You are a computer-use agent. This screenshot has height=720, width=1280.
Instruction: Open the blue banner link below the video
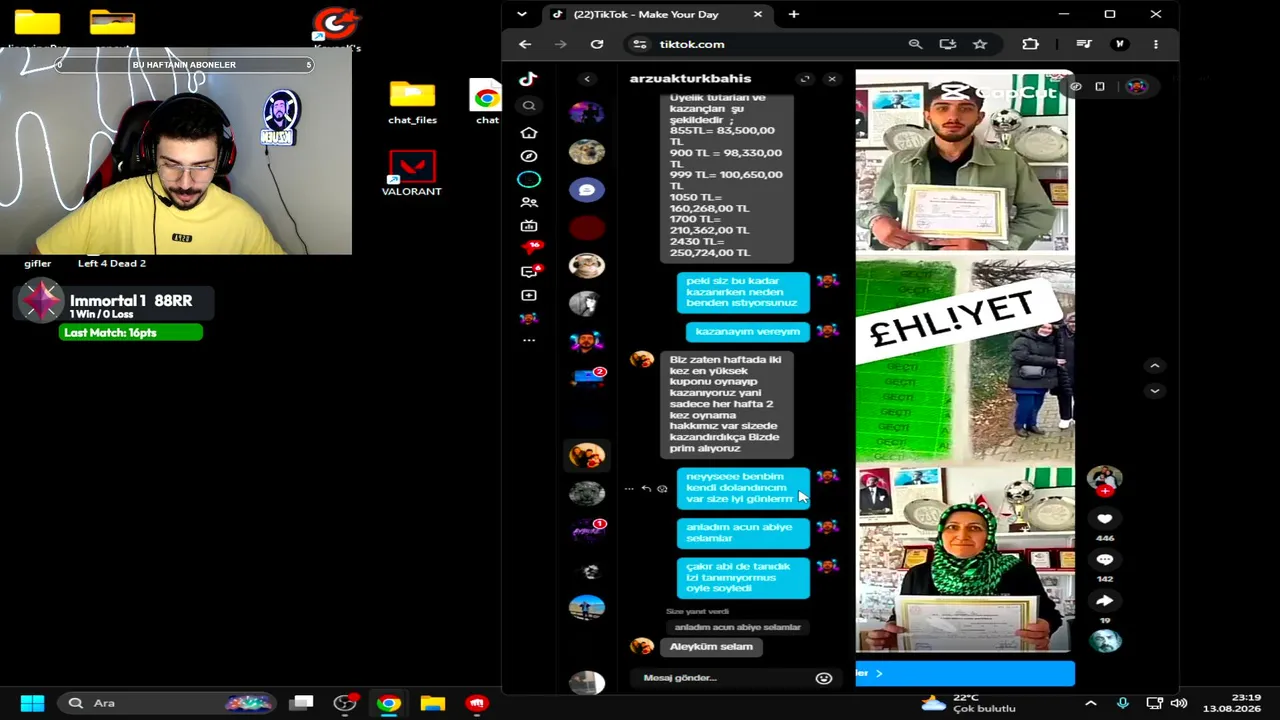point(965,674)
